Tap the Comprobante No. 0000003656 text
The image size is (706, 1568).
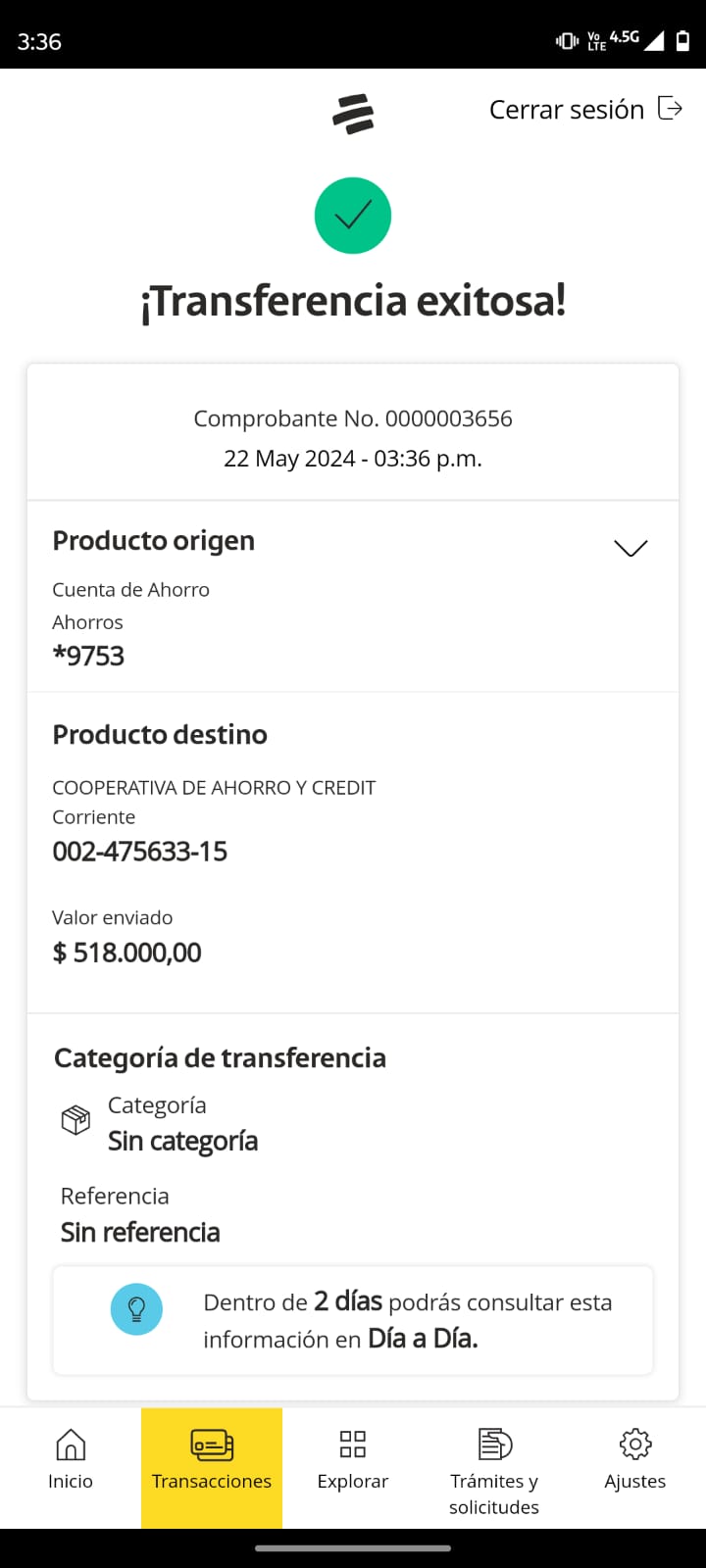click(x=353, y=418)
